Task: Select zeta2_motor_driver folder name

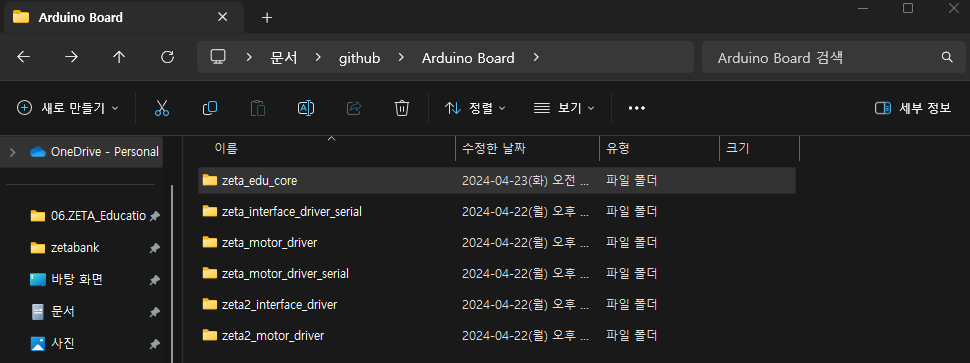Action: click(x=273, y=335)
